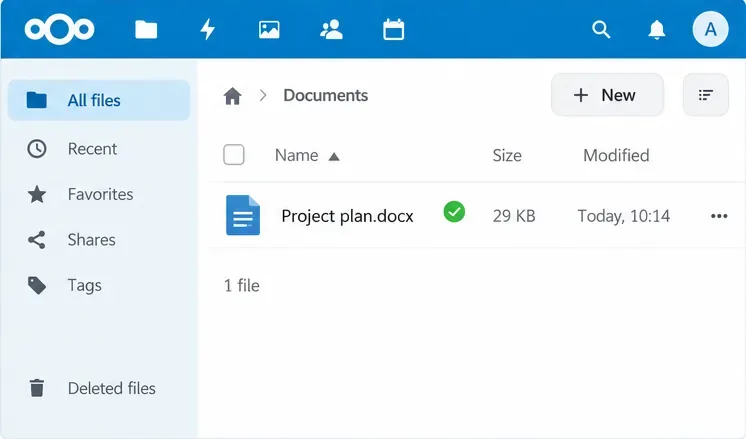Click the search magnifier icon
This screenshot has height=439, width=746.
601,29
